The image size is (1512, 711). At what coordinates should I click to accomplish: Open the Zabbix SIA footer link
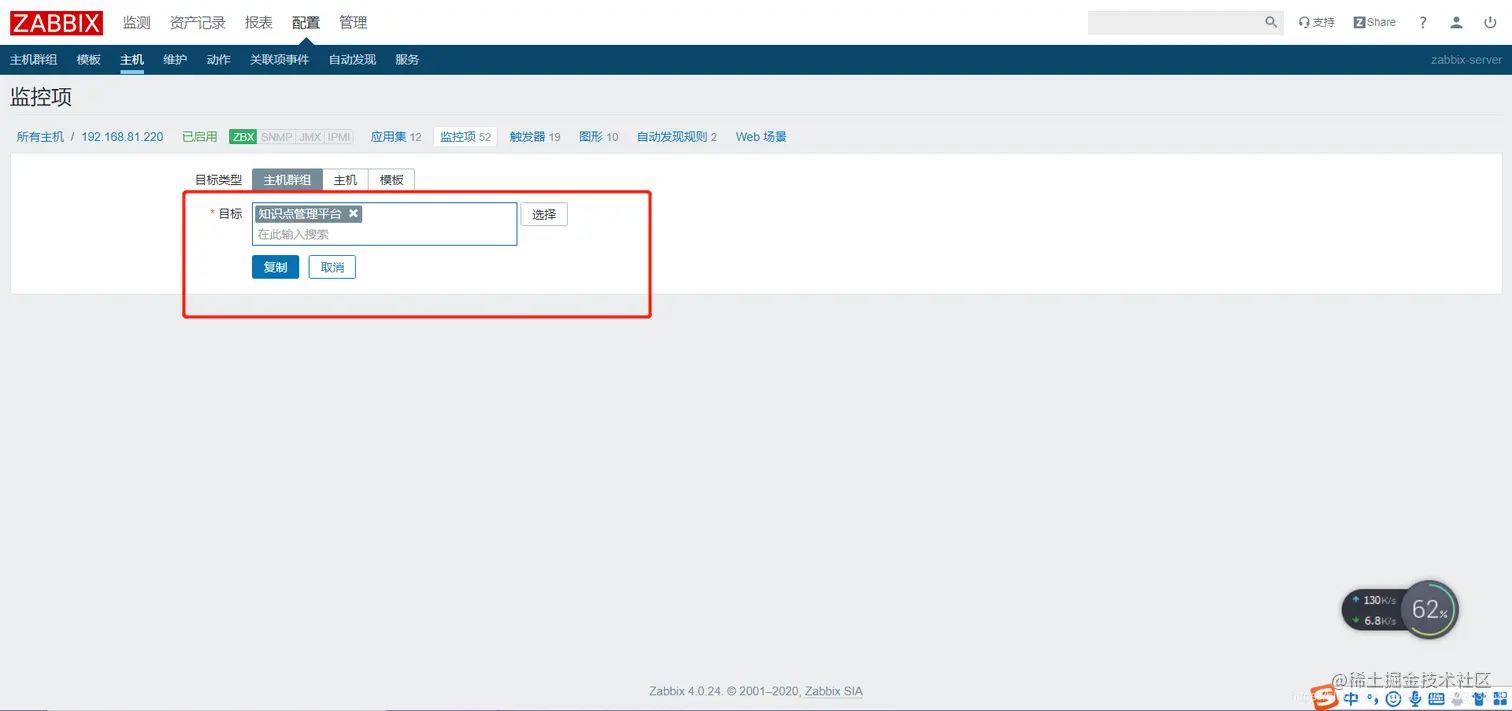[x=834, y=691]
